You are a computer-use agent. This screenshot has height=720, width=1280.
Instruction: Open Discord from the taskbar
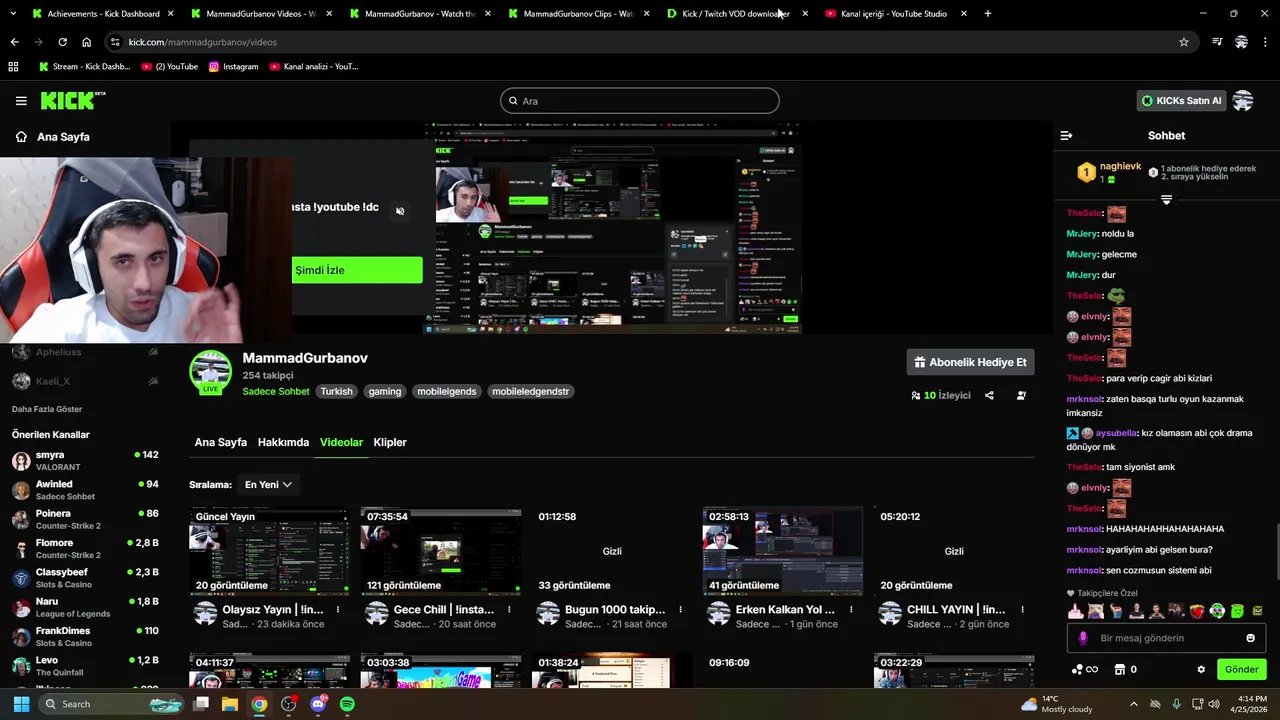(x=318, y=704)
